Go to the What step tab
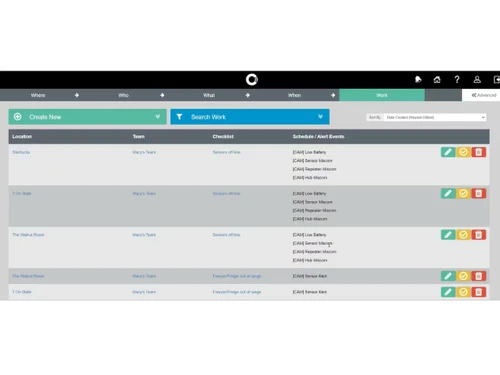The height and width of the screenshot is (375, 500). [x=209, y=95]
